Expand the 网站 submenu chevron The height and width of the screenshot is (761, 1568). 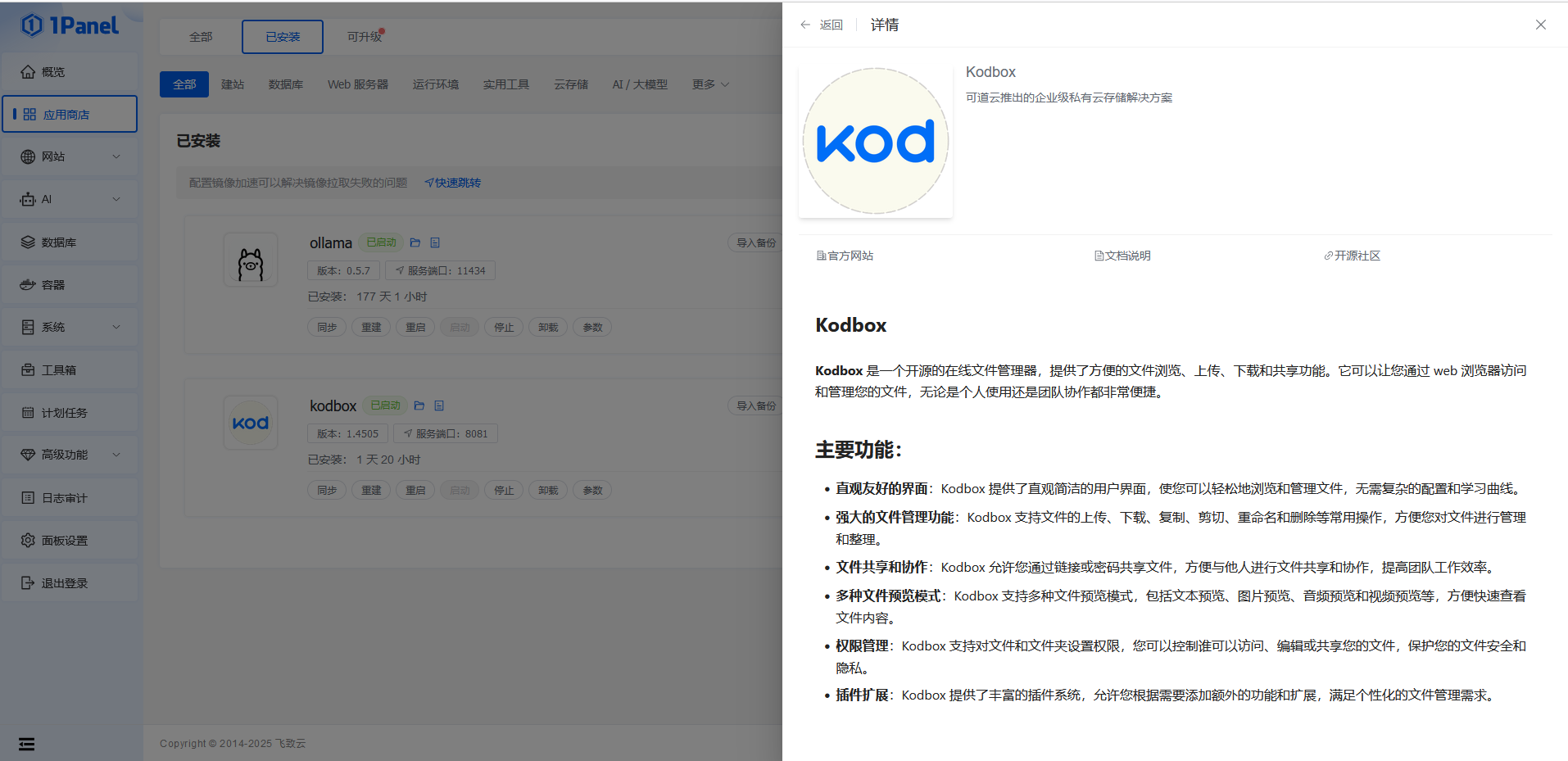pos(116,156)
